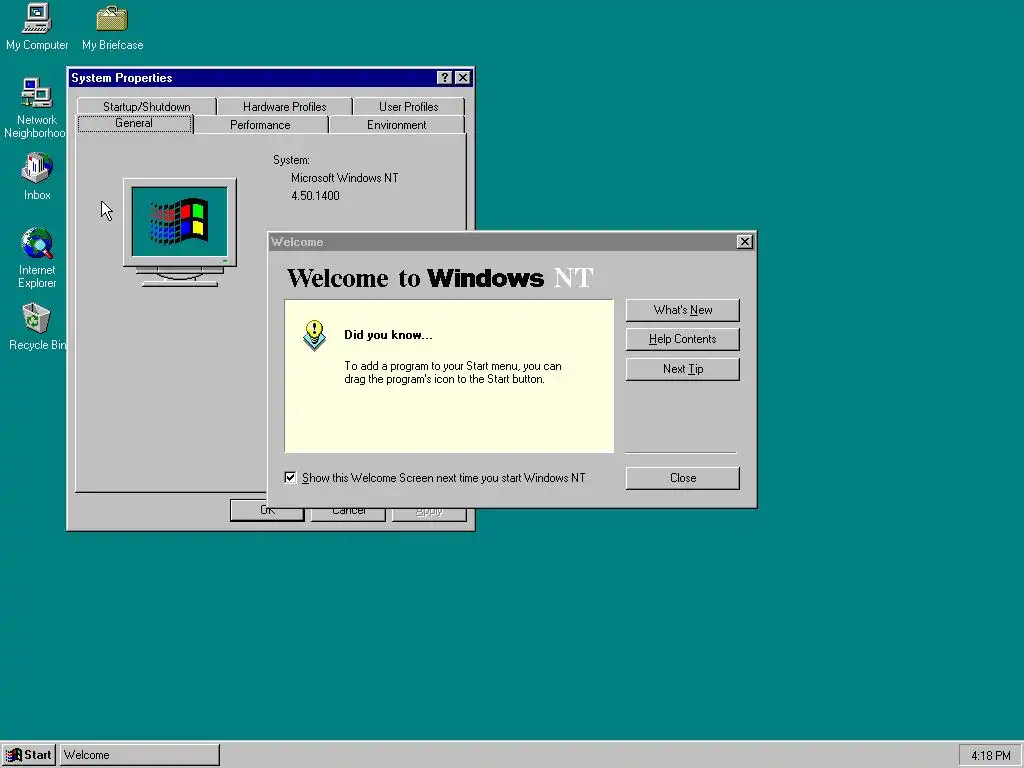1024x768 pixels.
Task: Click the Windows monitor logo in System Properties
Action: 180,232
